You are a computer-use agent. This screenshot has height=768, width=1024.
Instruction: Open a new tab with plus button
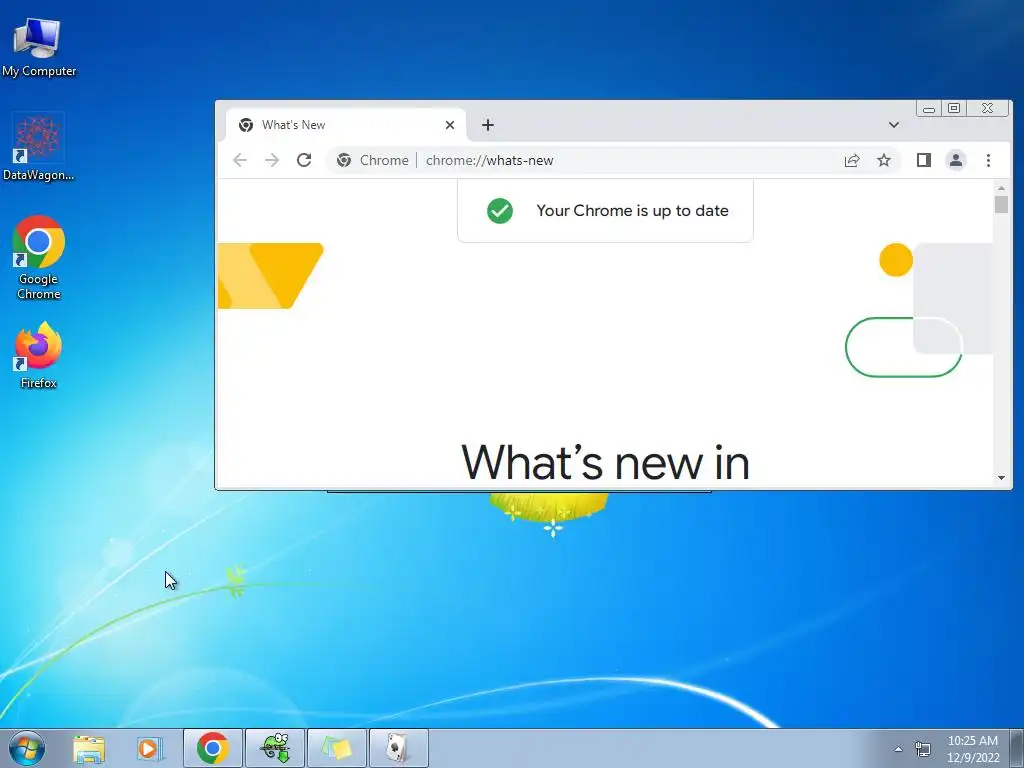(x=488, y=125)
